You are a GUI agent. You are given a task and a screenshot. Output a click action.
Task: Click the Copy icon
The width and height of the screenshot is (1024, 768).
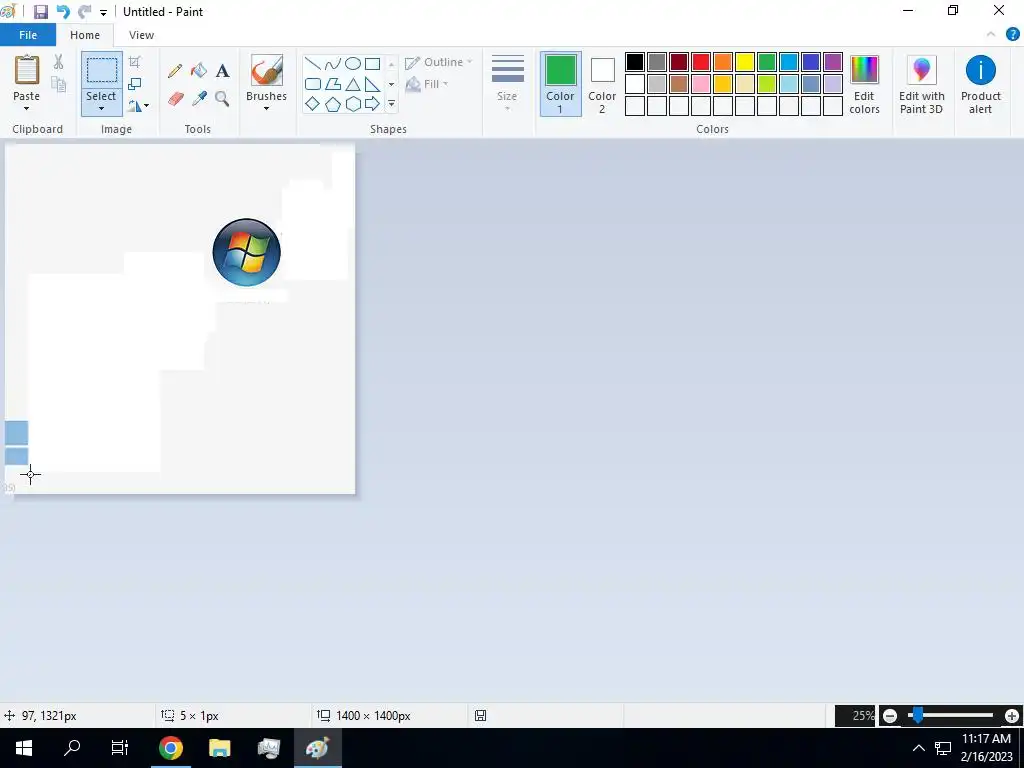pyautogui.click(x=58, y=84)
